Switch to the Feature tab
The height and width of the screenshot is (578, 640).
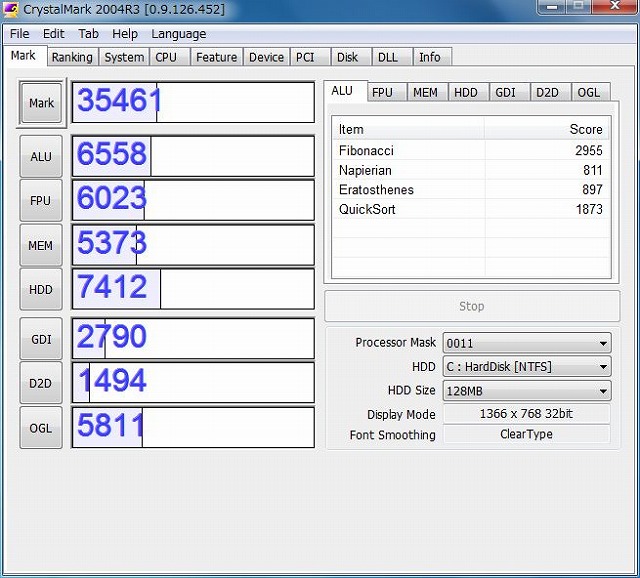[216, 57]
